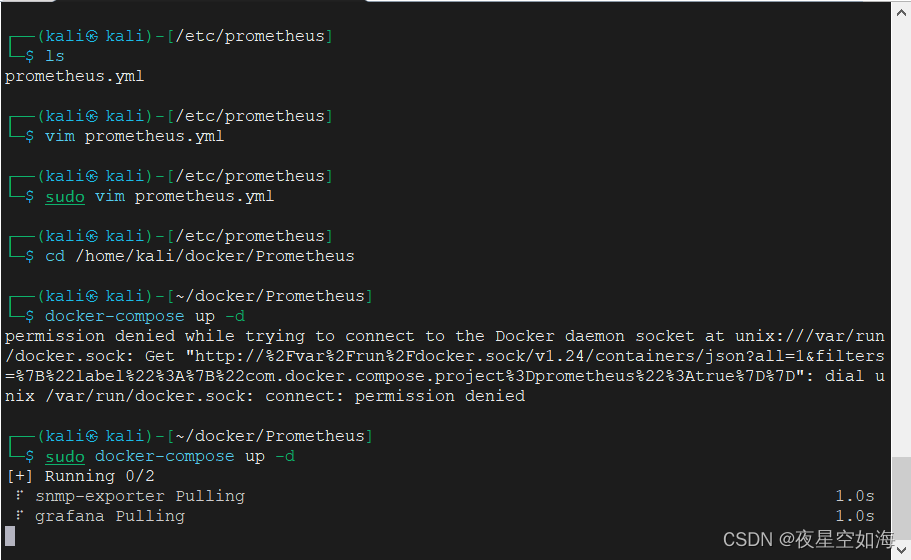Click the block cursor at the terminal bottom
The height and width of the screenshot is (560, 911).
coord(10,536)
